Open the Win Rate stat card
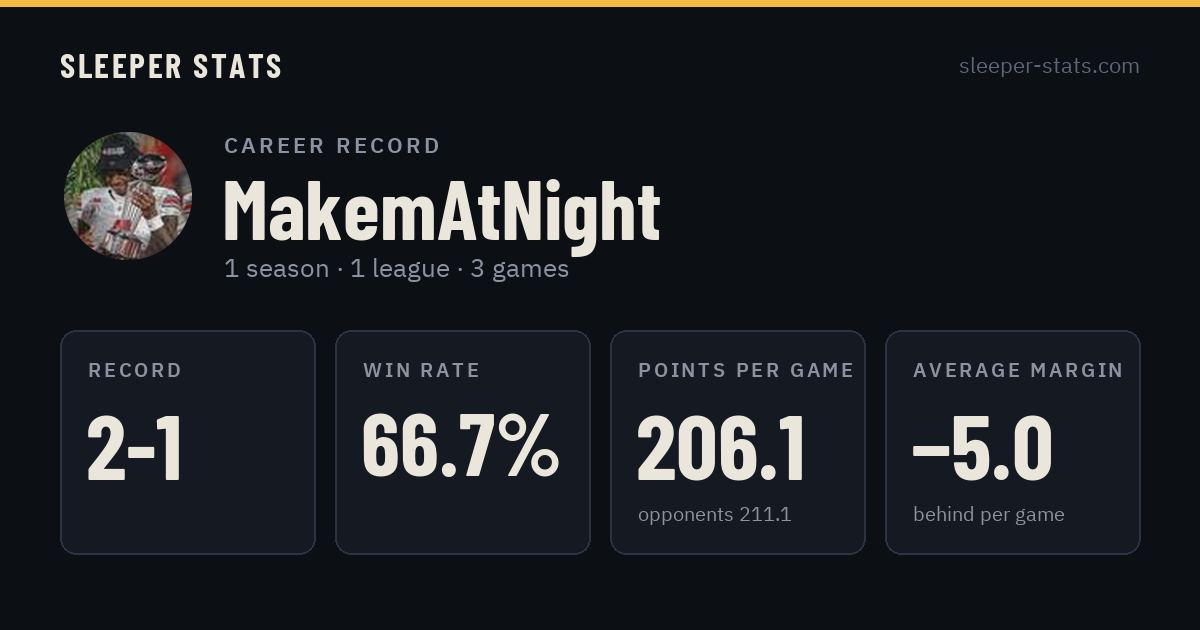Screen dimensions: 1200x630 click(x=463, y=442)
